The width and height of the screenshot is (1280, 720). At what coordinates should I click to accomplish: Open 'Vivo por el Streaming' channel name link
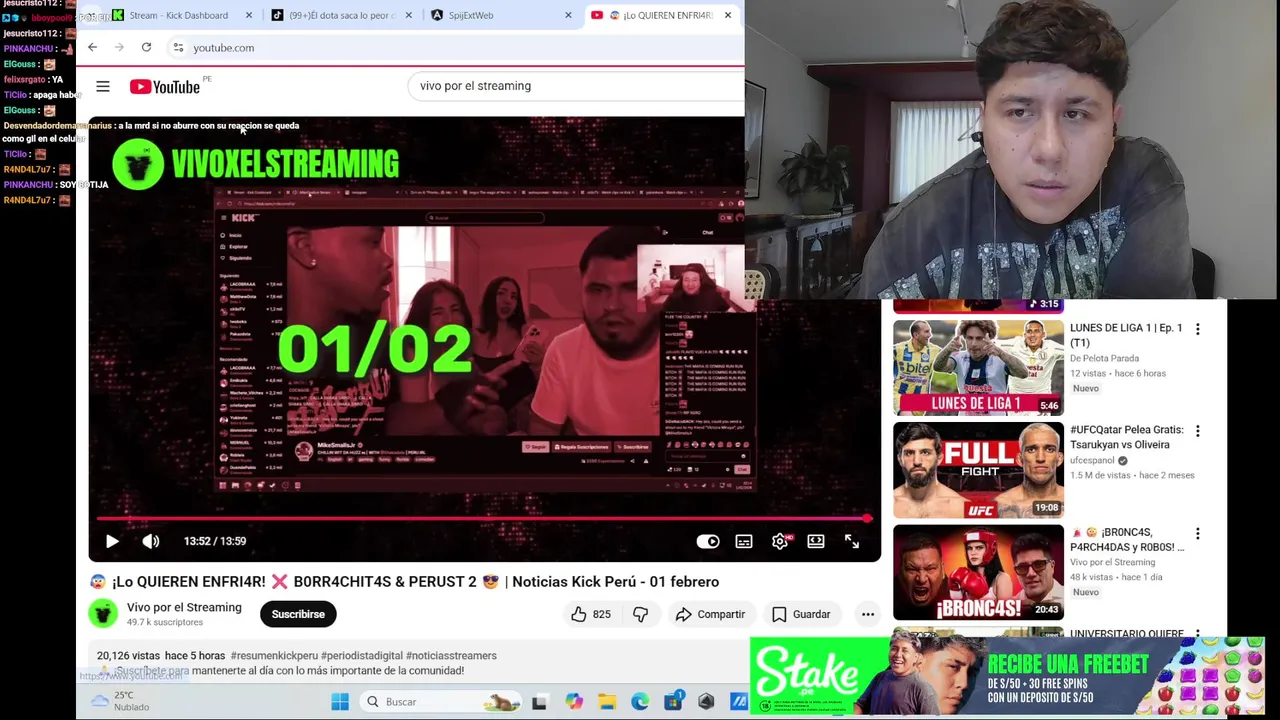tap(184, 607)
